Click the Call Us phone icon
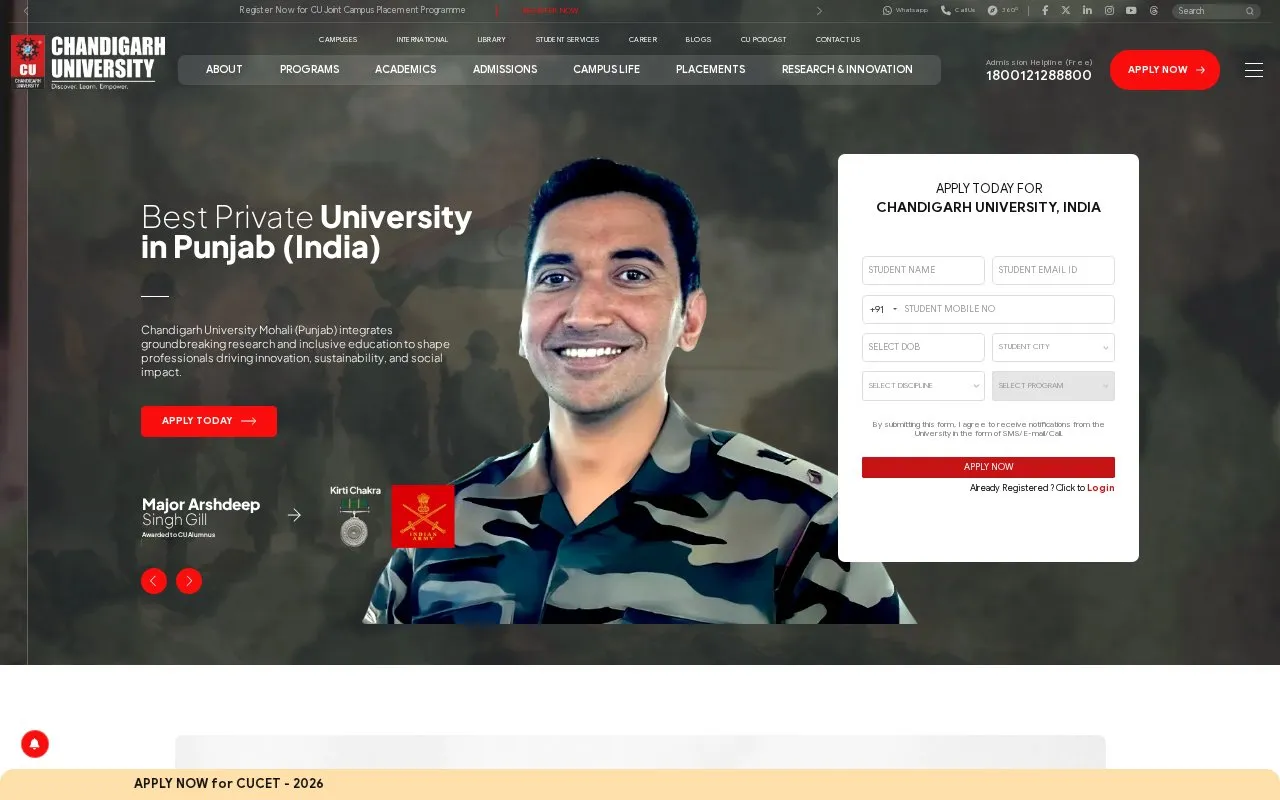Image resolution: width=1280 pixels, height=800 pixels. click(946, 10)
